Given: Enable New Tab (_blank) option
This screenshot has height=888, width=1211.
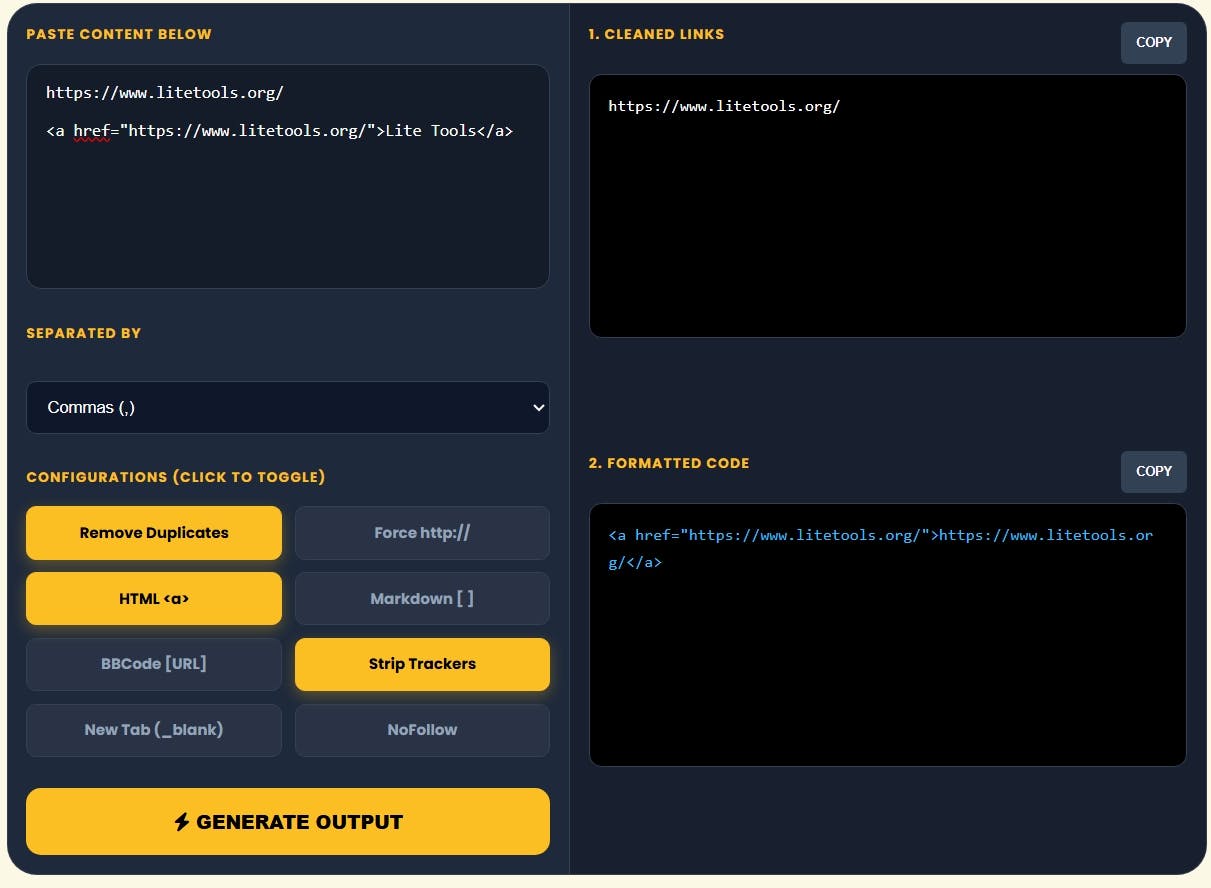Looking at the screenshot, I should pos(154,730).
